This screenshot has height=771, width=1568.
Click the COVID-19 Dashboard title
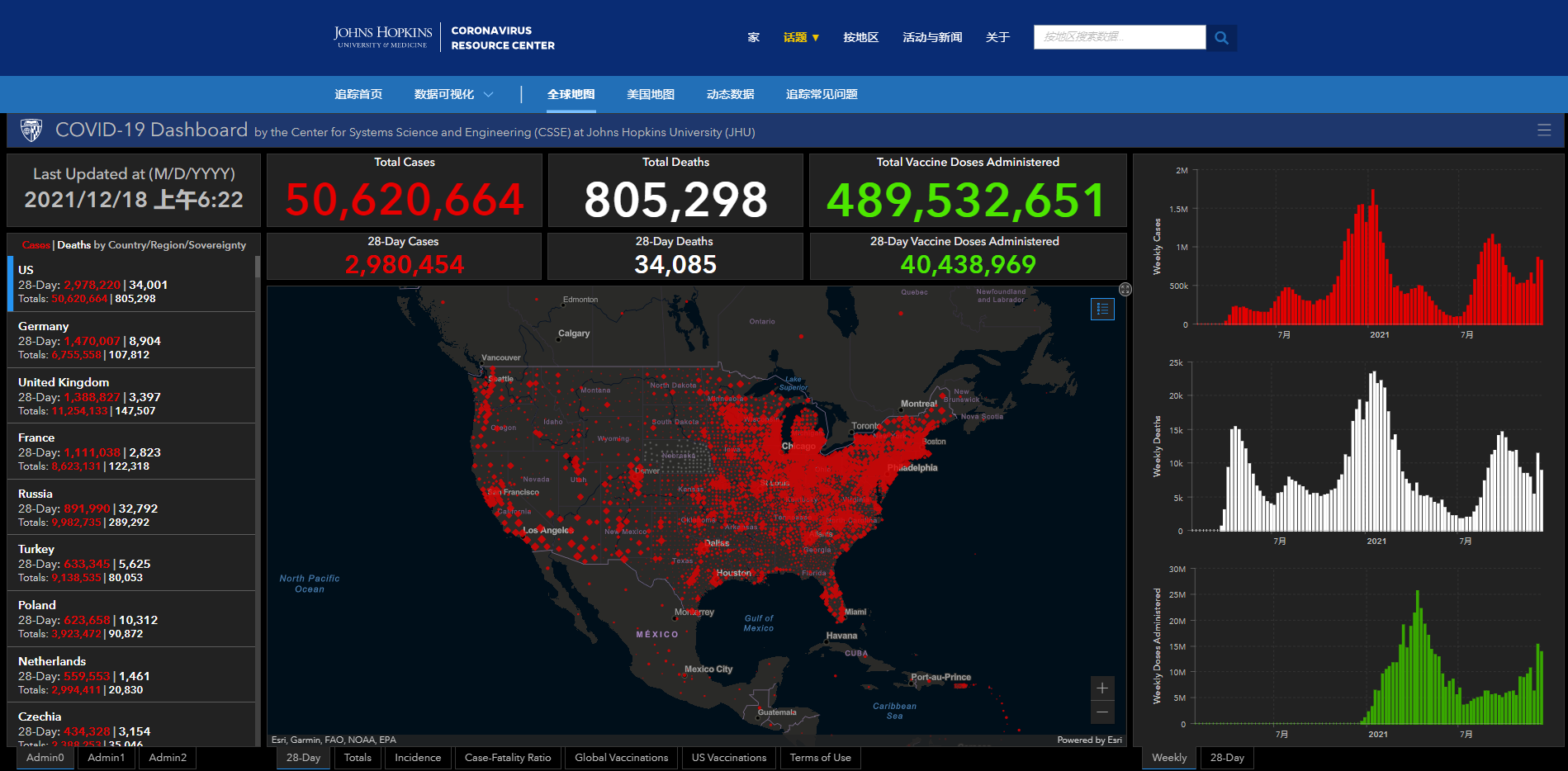pos(151,130)
